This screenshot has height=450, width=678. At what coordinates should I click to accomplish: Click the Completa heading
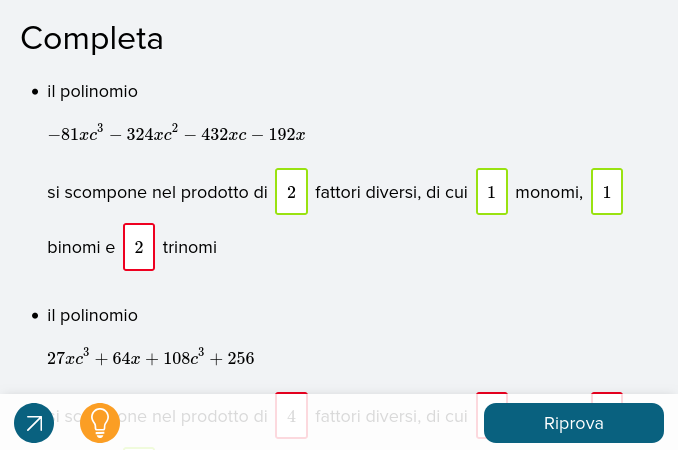92,39
